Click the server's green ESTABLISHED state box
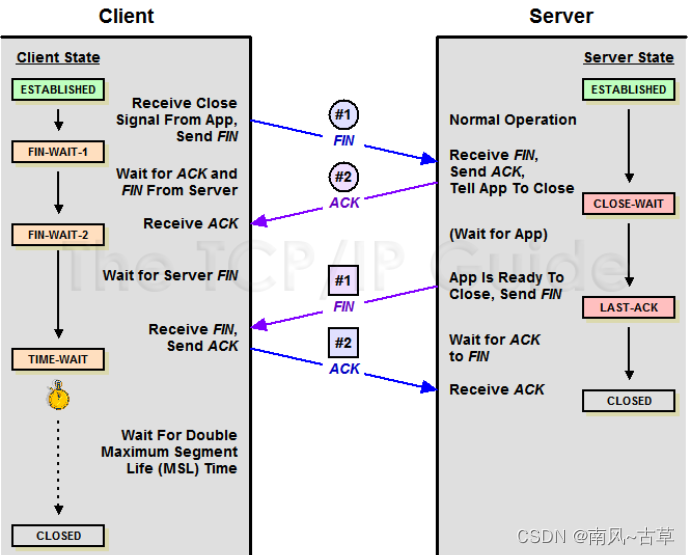690x555 pixels. 628,89
